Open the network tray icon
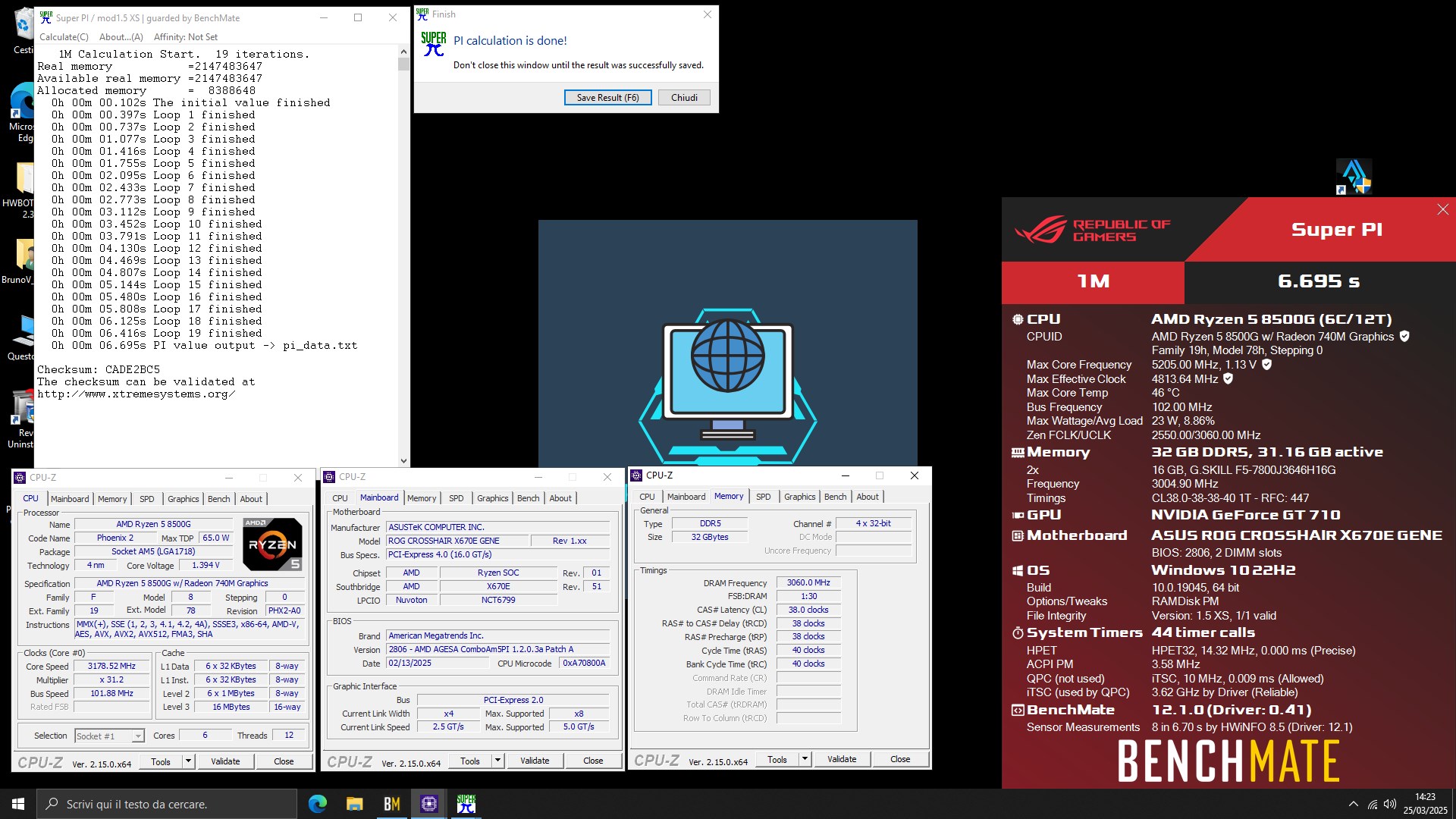This screenshot has height=819, width=1456. (1373, 804)
